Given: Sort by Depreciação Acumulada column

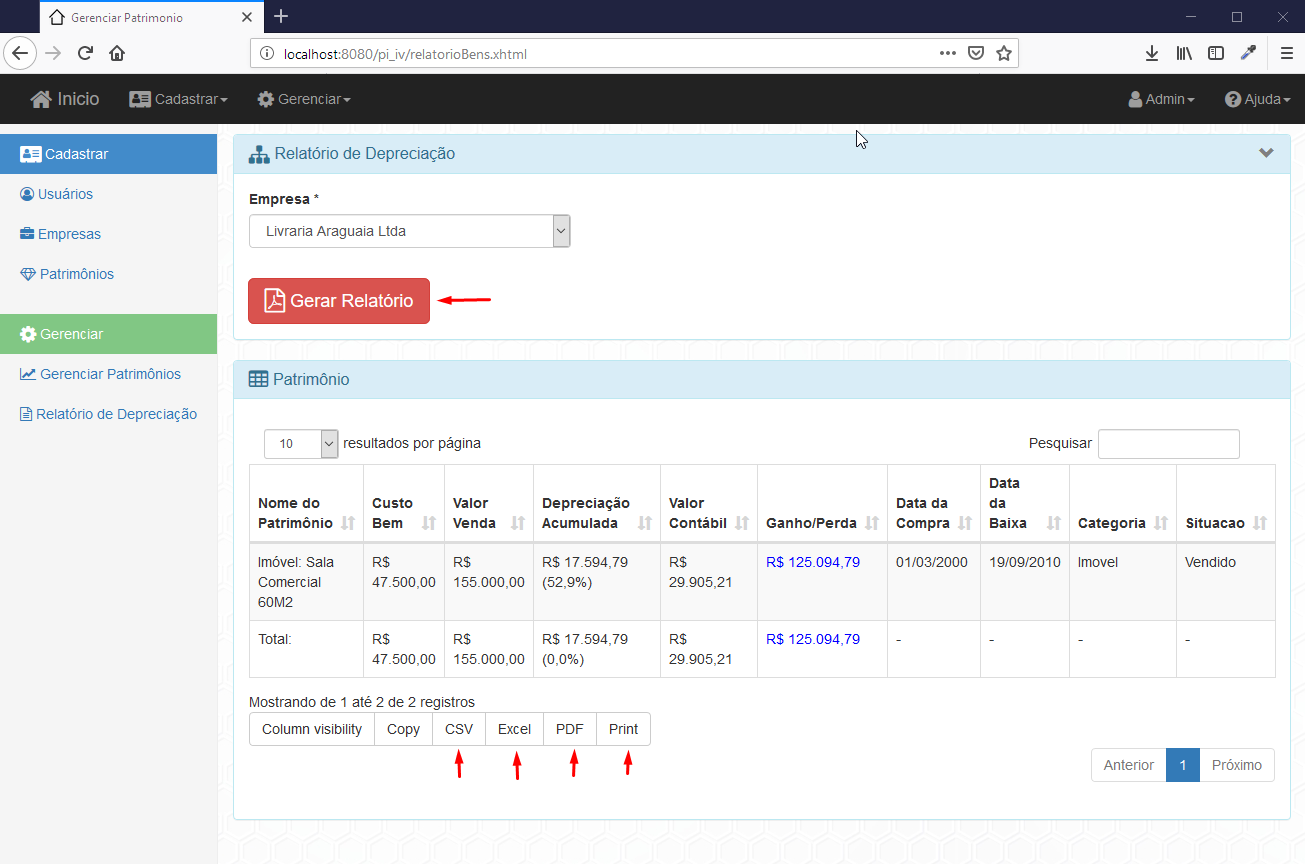Looking at the screenshot, I should (597, 504).
